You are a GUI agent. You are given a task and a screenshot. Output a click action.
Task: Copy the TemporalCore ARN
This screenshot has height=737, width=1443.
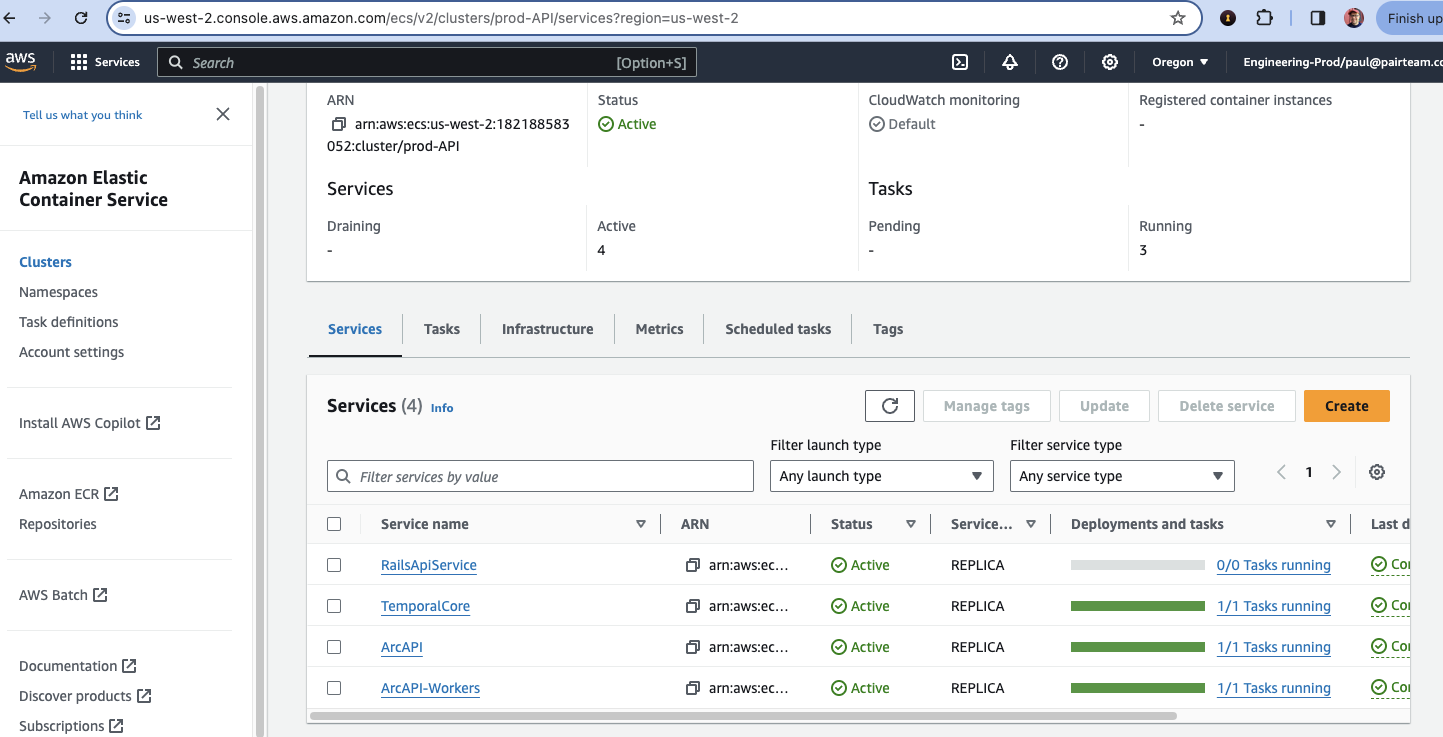coord(692,606)
